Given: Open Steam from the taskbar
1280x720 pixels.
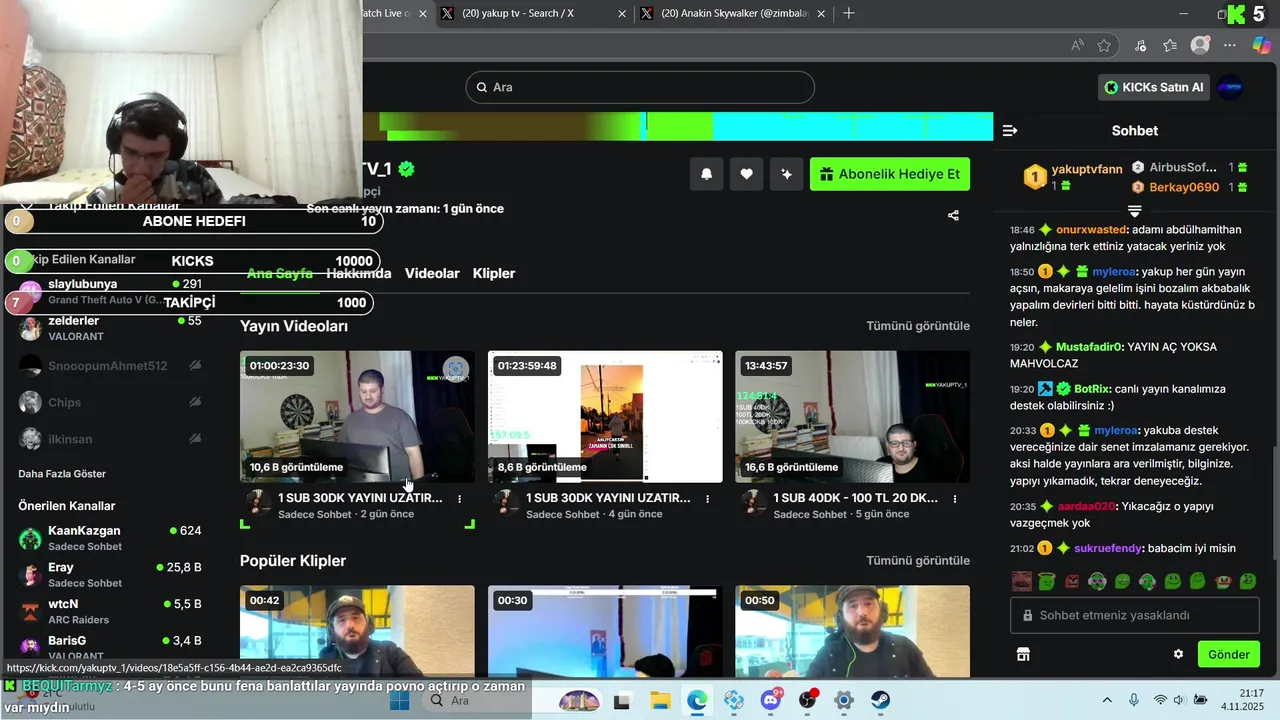Looking at the screenshot, I should [880, 700].
